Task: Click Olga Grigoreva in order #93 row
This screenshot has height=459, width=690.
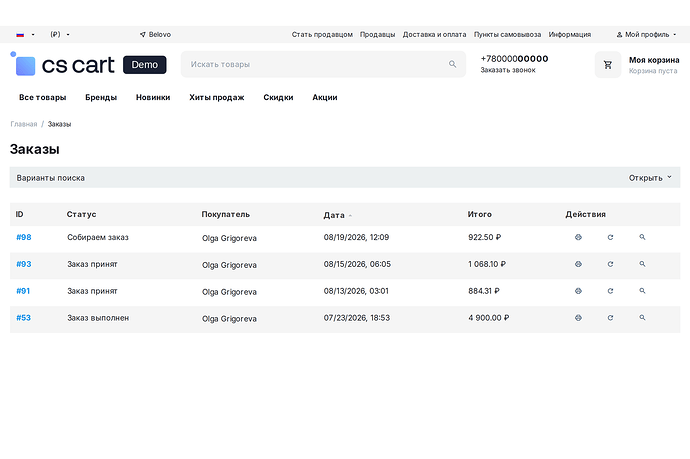Action: [x=229, y=265]
